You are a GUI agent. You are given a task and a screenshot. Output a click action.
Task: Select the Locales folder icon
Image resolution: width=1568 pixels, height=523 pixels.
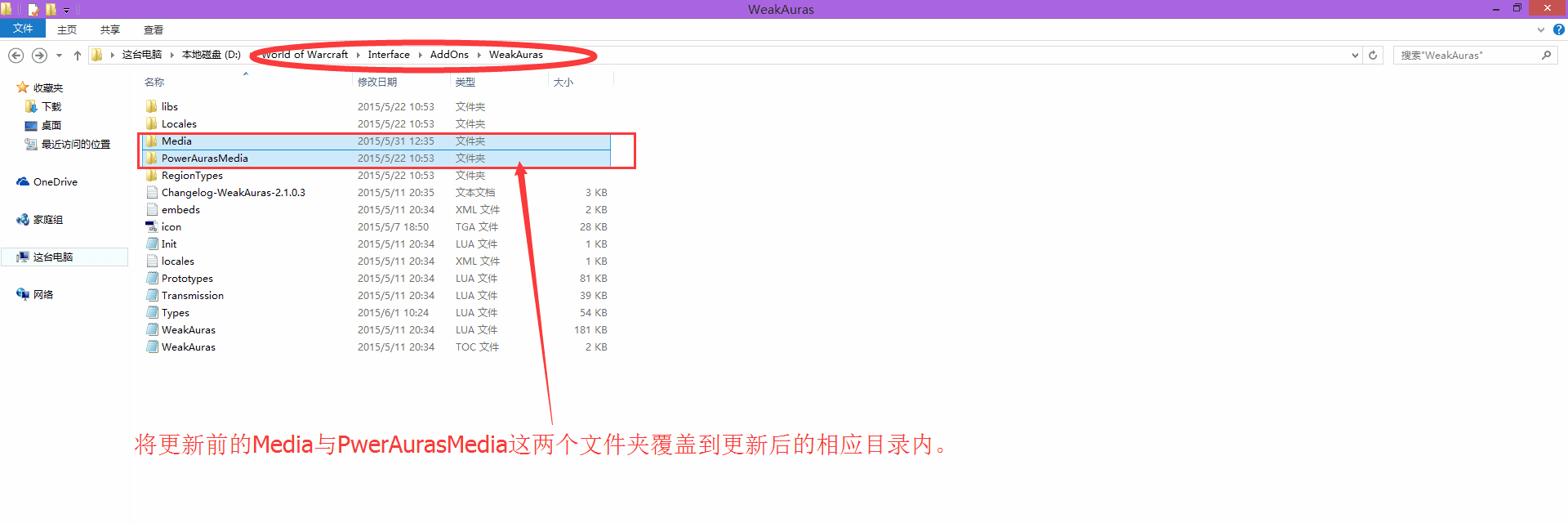pyautogui.click(x=152, y=123)
